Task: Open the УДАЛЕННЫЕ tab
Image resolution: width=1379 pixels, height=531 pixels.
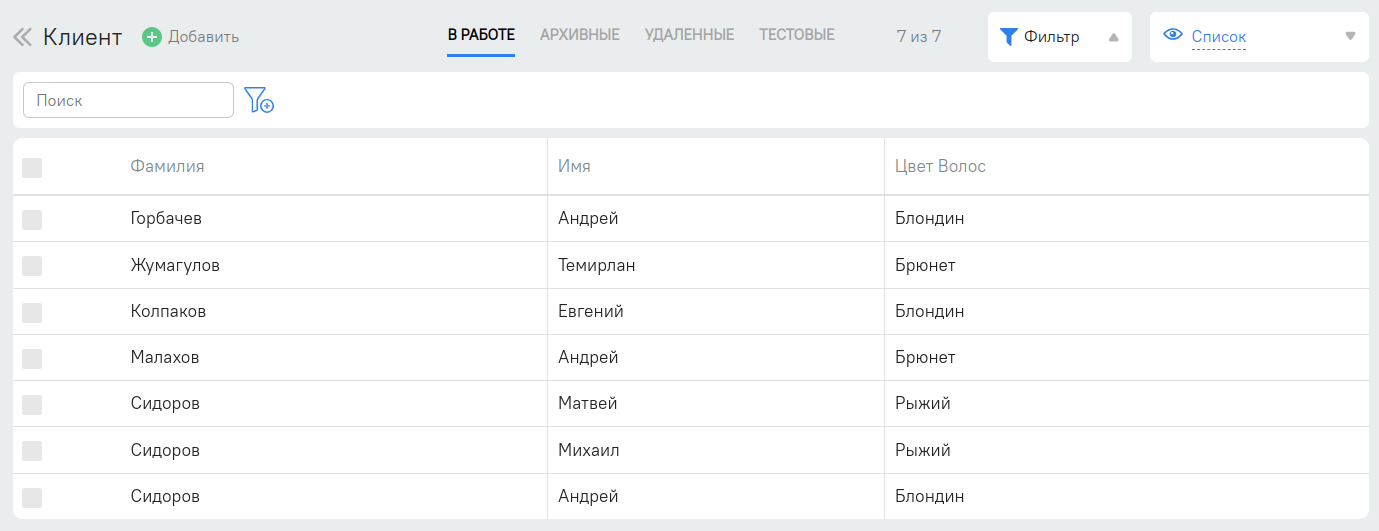Action: [689, 35]
